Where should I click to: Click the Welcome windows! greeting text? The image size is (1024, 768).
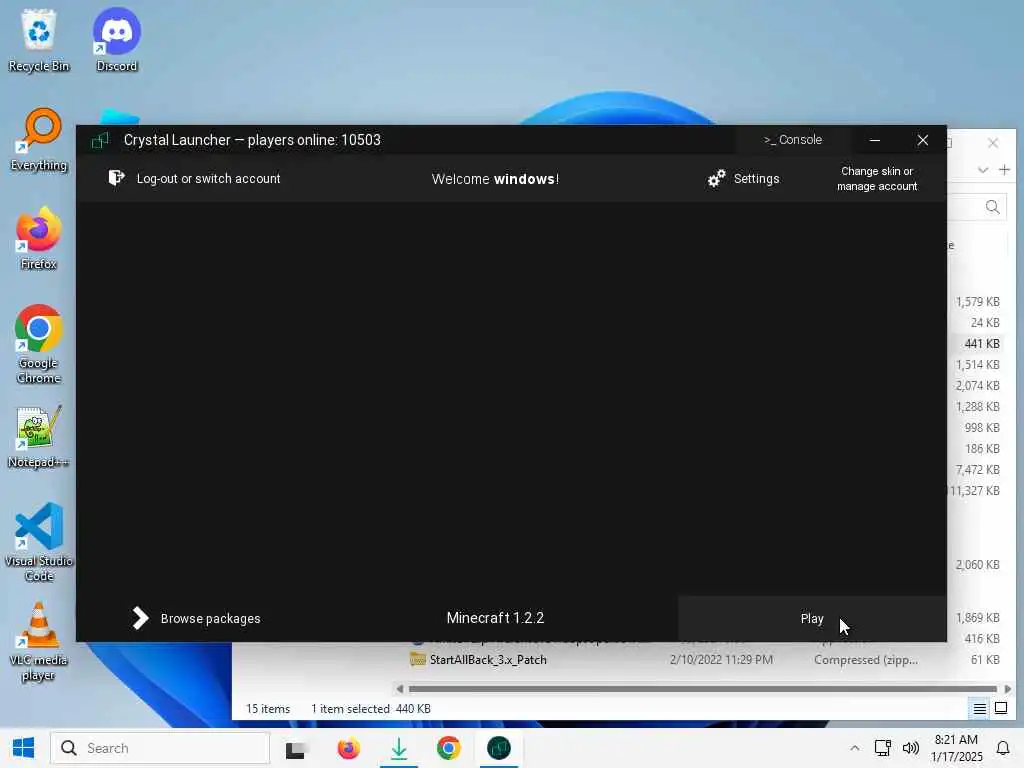[495, 179]
